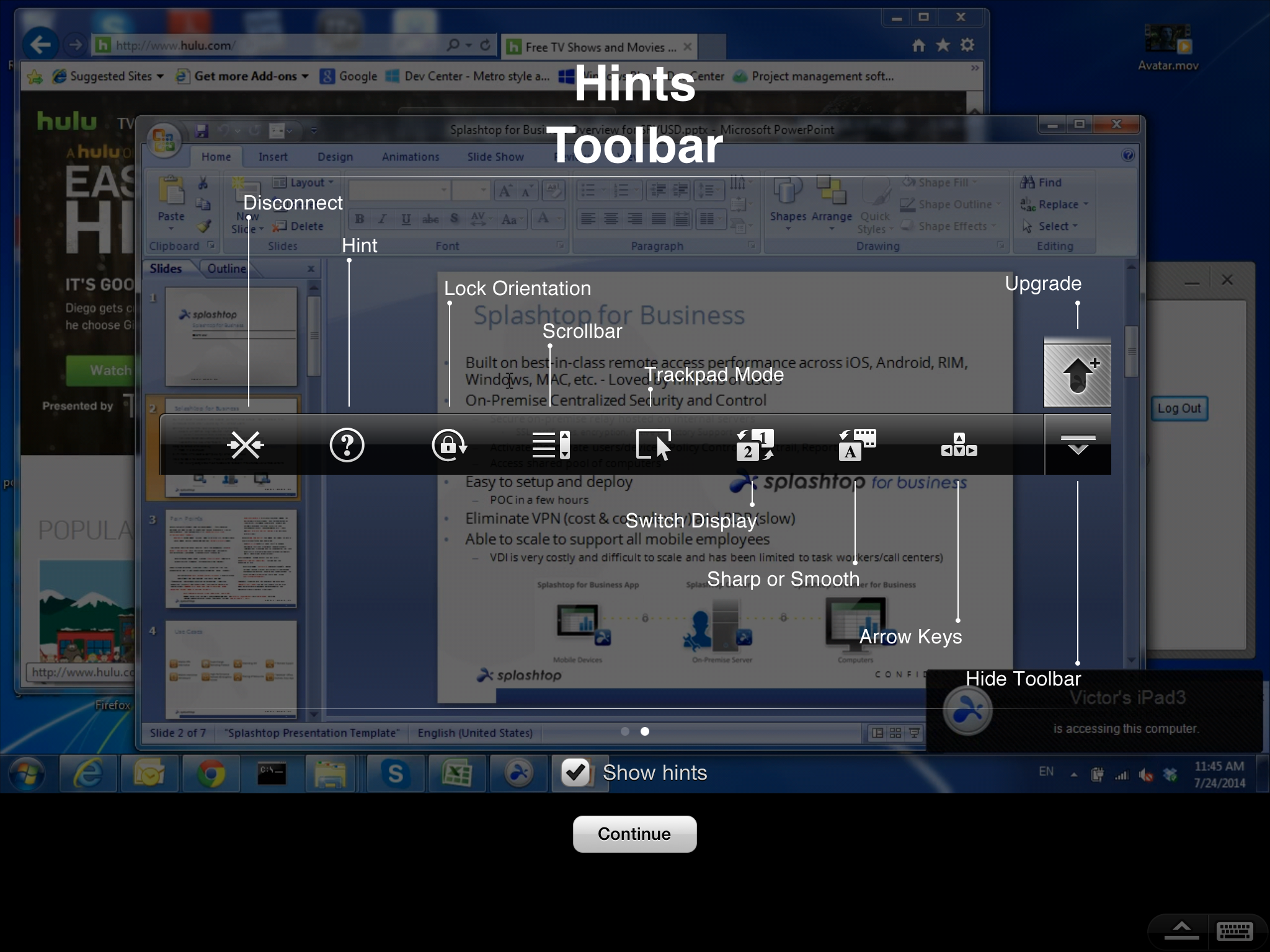This screenshot has width=1270, height=952.
Task: Launch Skype from the Windows taskbar
Action: [395, 773]
